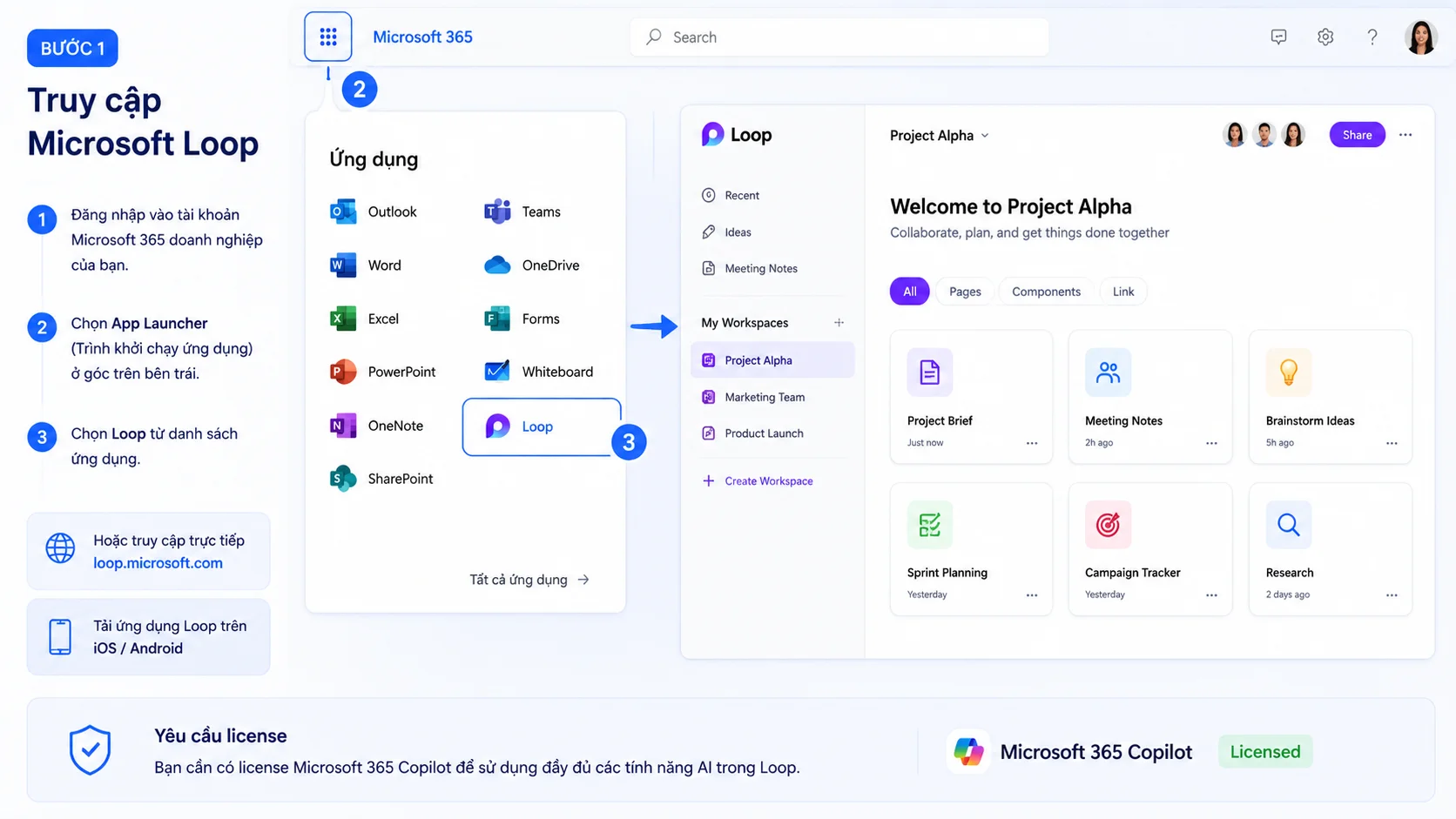Click the feedback chat icon in header
The width and height of the screenshot is (1456, 819).
[x=1278, y=37]
